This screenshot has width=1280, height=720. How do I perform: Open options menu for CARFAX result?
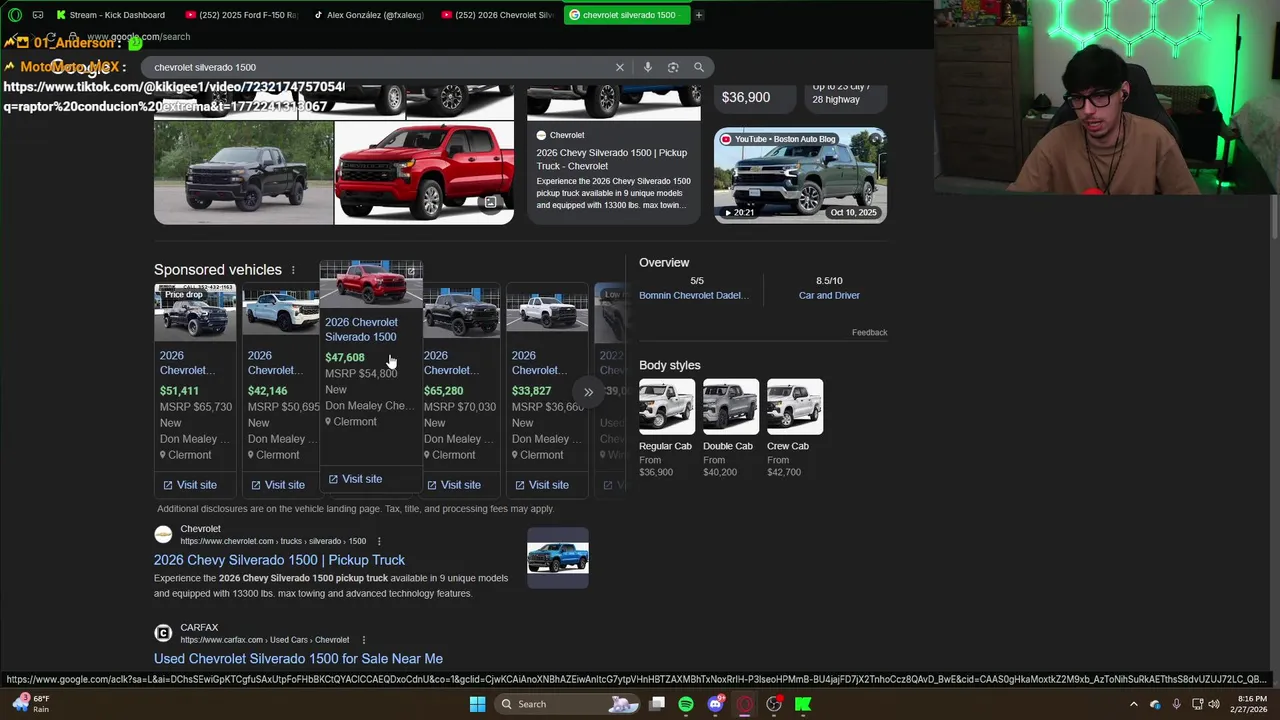tap(363, 640)
